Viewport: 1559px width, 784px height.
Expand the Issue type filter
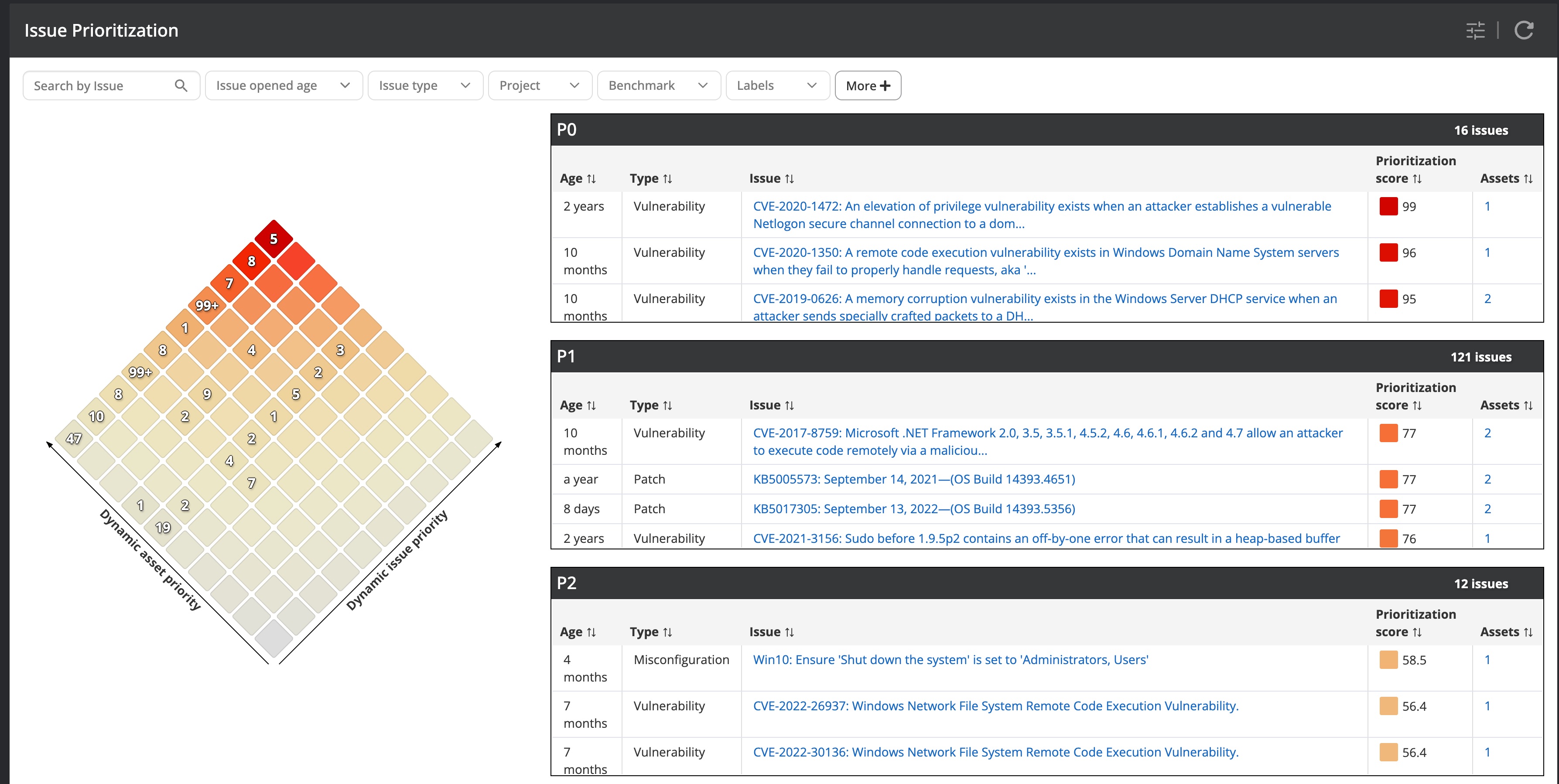coord(425,85)
